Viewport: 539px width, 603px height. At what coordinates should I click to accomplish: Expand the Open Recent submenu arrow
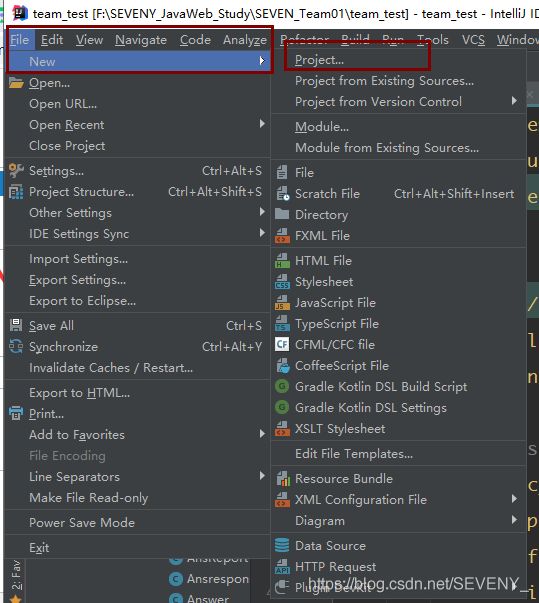click(x=262, y=124)
